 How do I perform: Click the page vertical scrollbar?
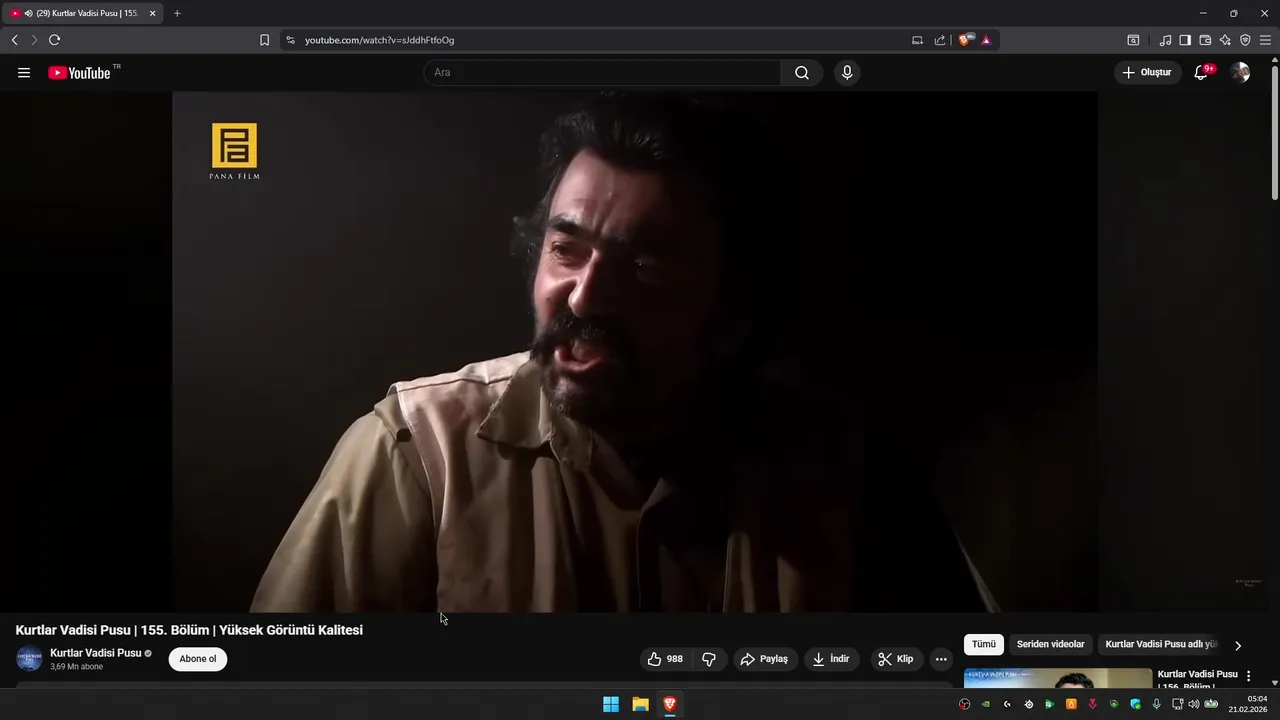(x=1274, y=130)
